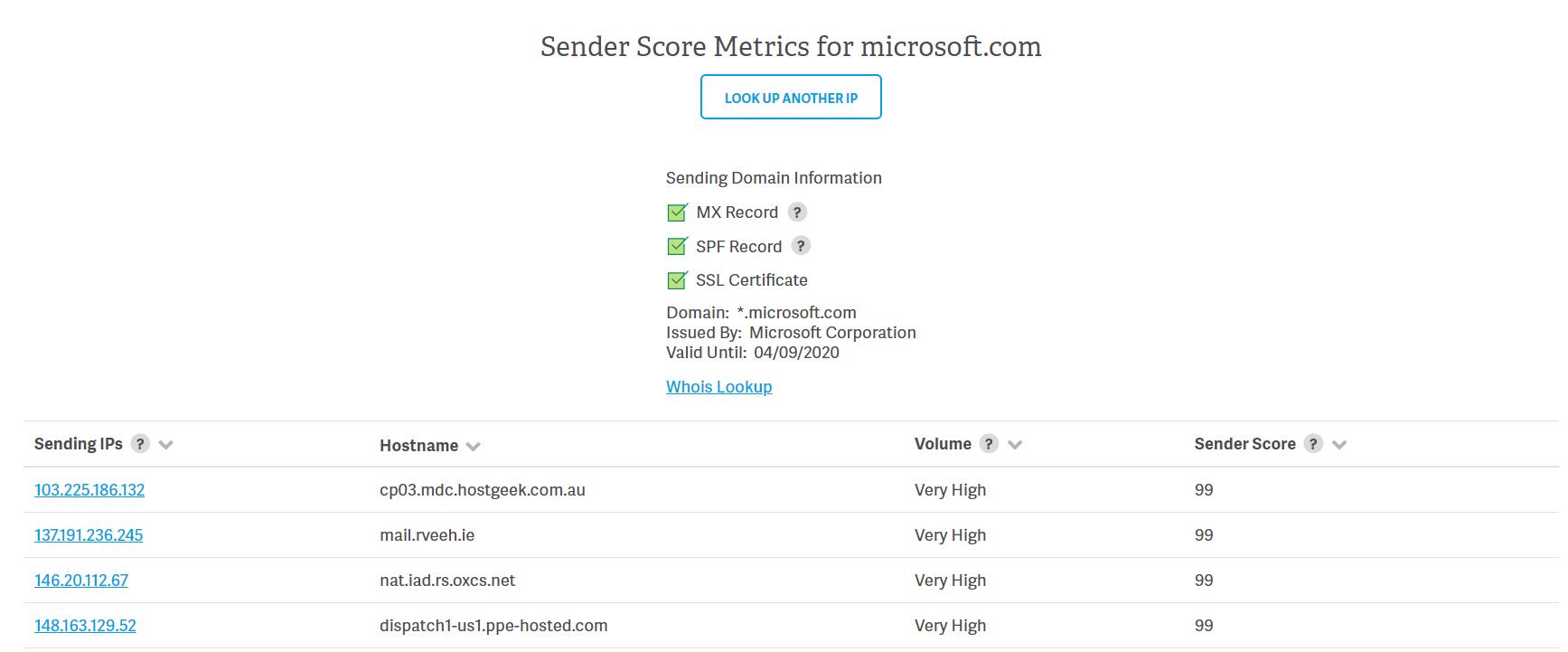Image resolution: width=1568 pixels, height=652 pixels.
Task: Open the Sending IPs help tooltip
Action: coord(141,444)
